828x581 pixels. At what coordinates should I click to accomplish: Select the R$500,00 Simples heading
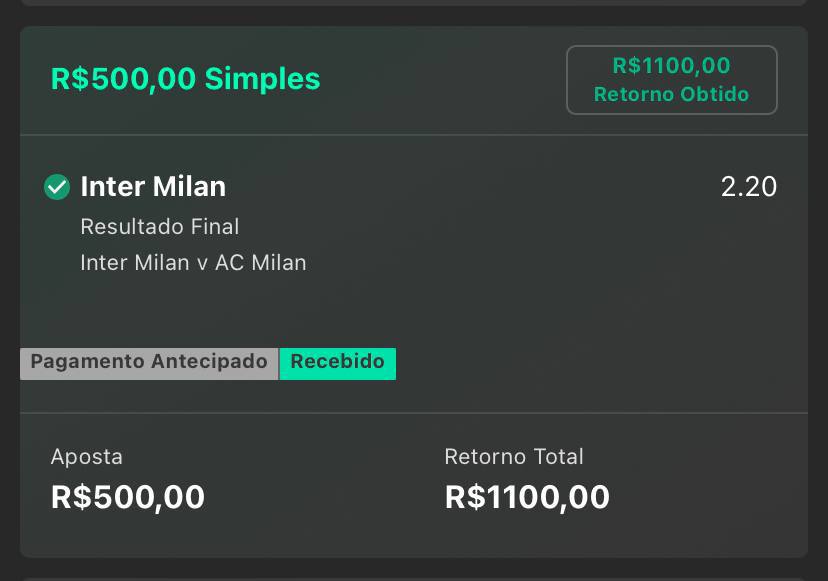tap(185, 79)
